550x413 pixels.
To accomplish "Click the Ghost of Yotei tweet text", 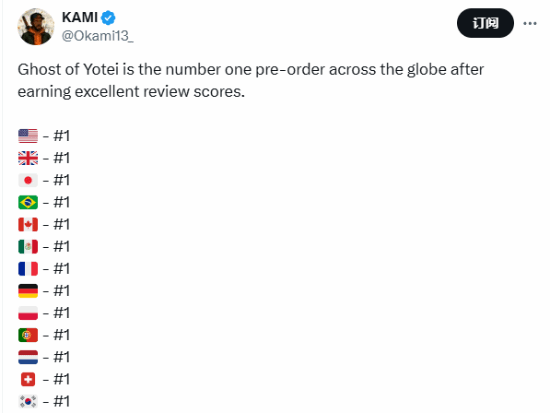I will point(251,80).
